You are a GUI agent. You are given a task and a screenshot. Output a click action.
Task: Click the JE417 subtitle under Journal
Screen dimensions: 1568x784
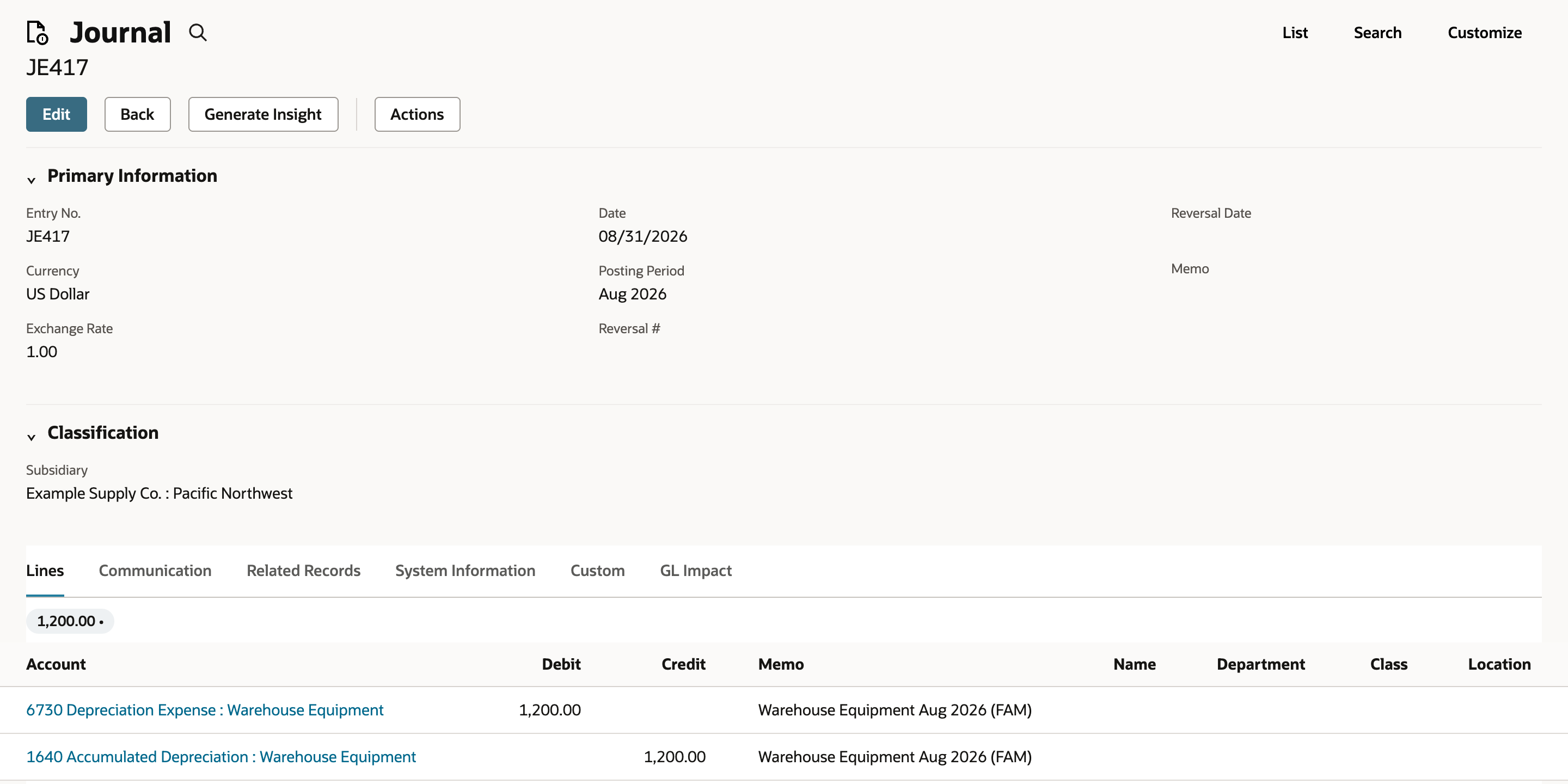pos(57,67)
